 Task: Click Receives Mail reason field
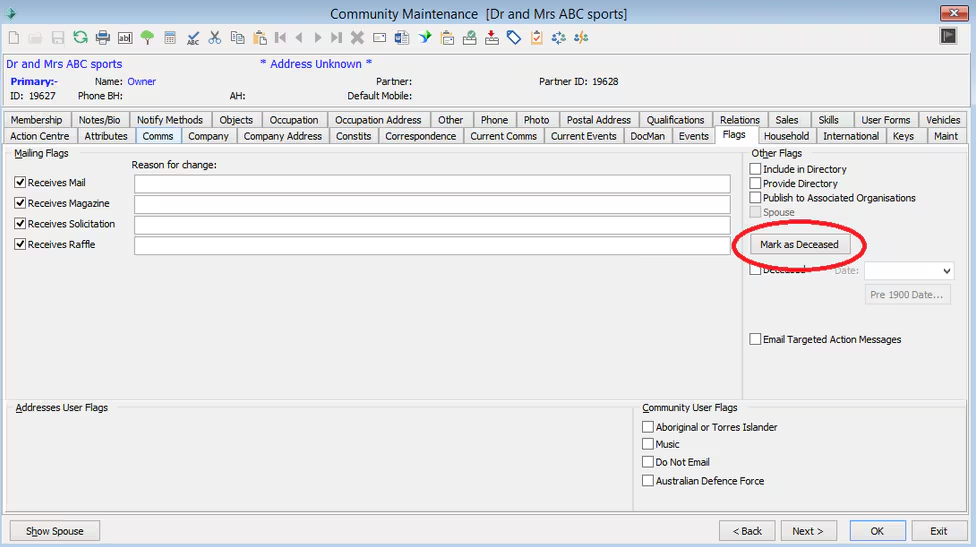pos(432,184)
